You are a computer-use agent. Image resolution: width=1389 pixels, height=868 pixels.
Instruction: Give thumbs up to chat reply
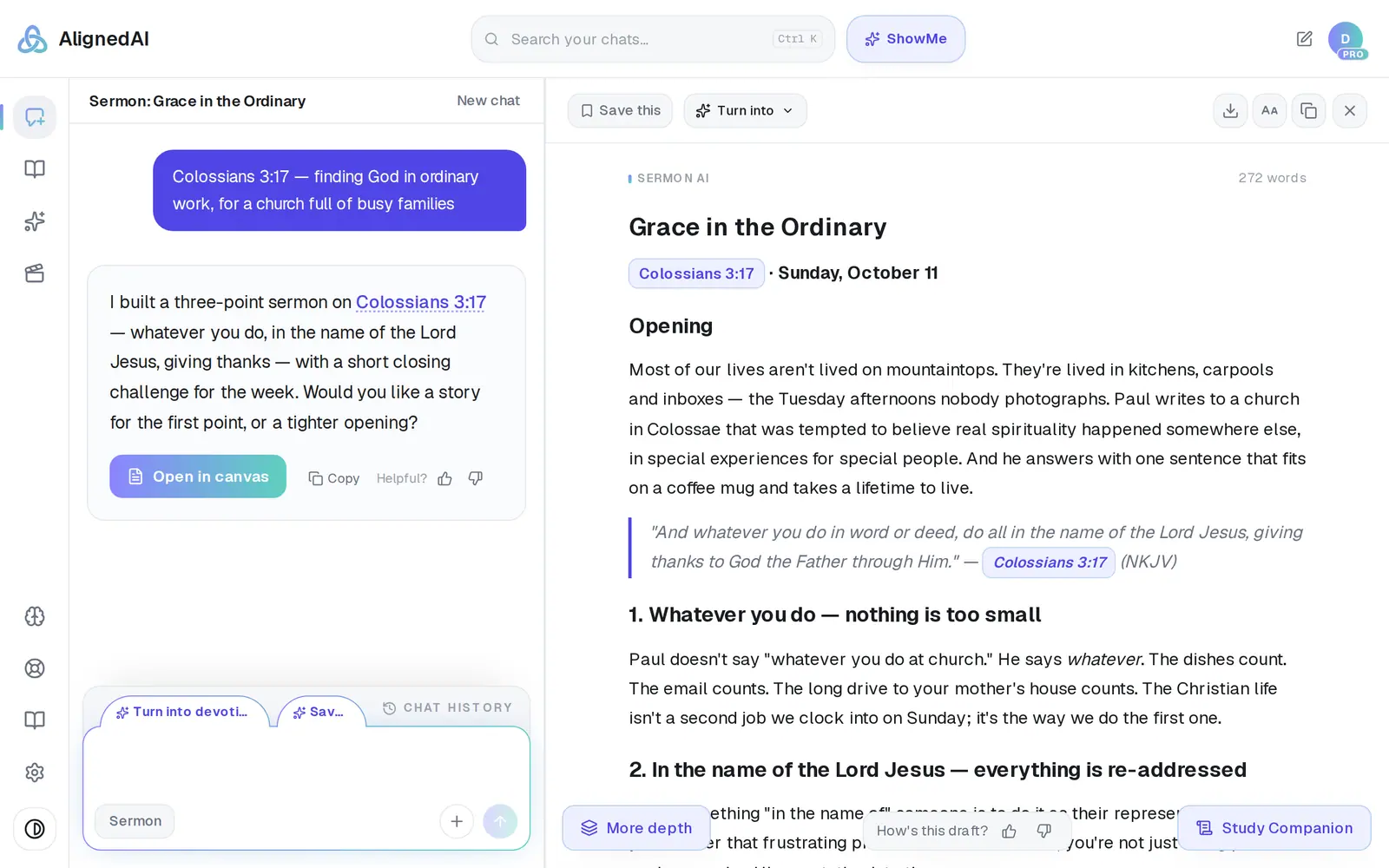(444, 478)
